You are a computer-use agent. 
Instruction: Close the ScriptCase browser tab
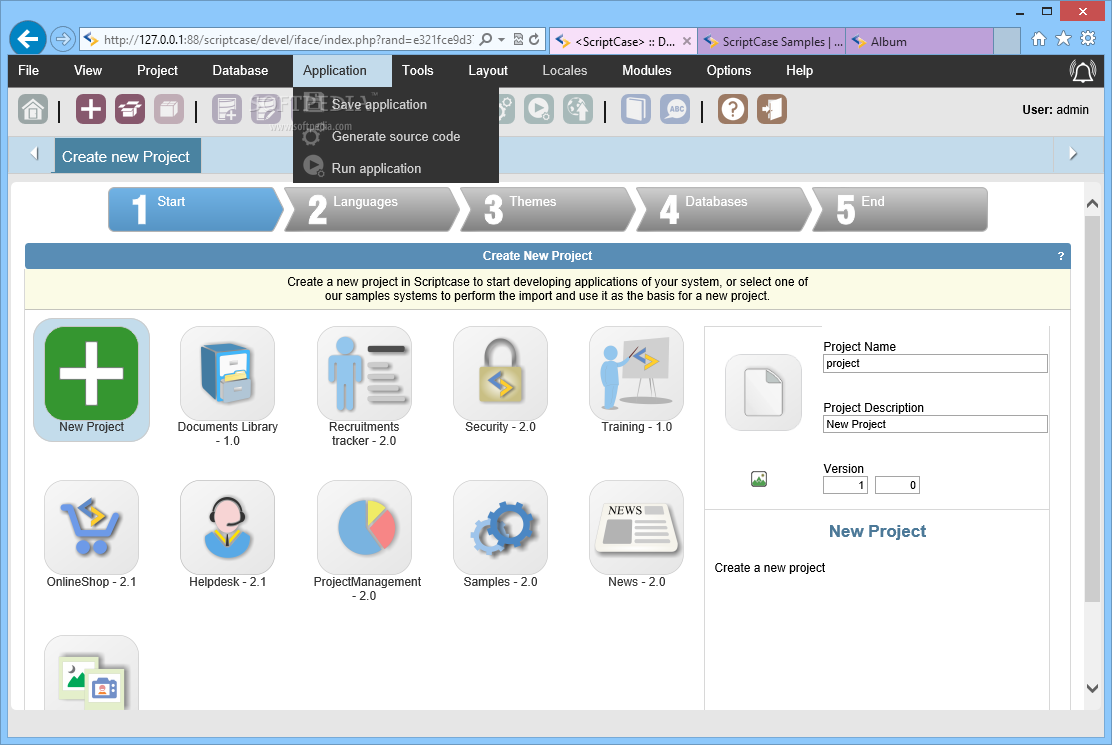(x=686, y=42)
